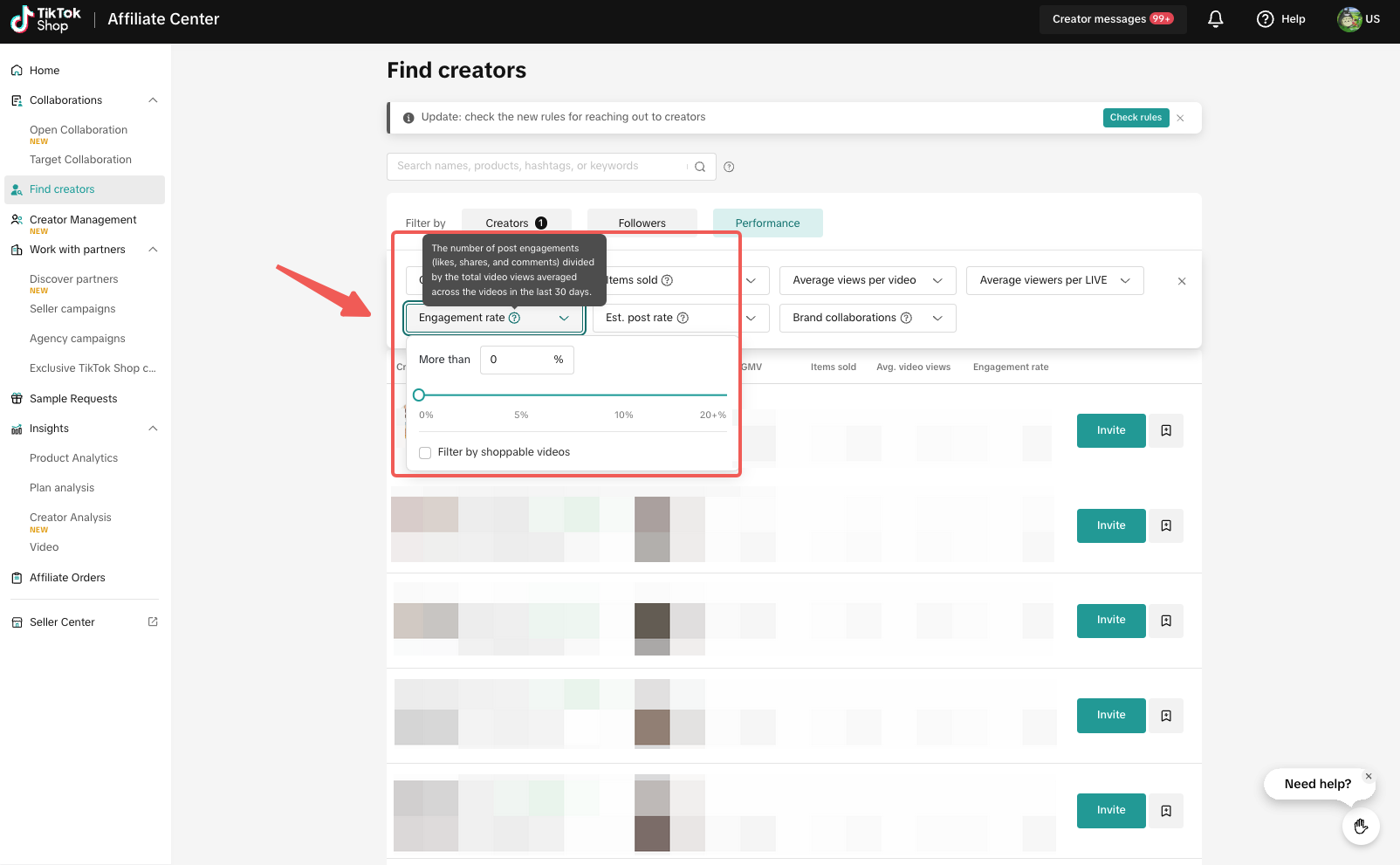This screenshot has width=1400, height=865.
Task: Click the More than percentage input field
Action: pyautogui.click(x=519, y=360)
